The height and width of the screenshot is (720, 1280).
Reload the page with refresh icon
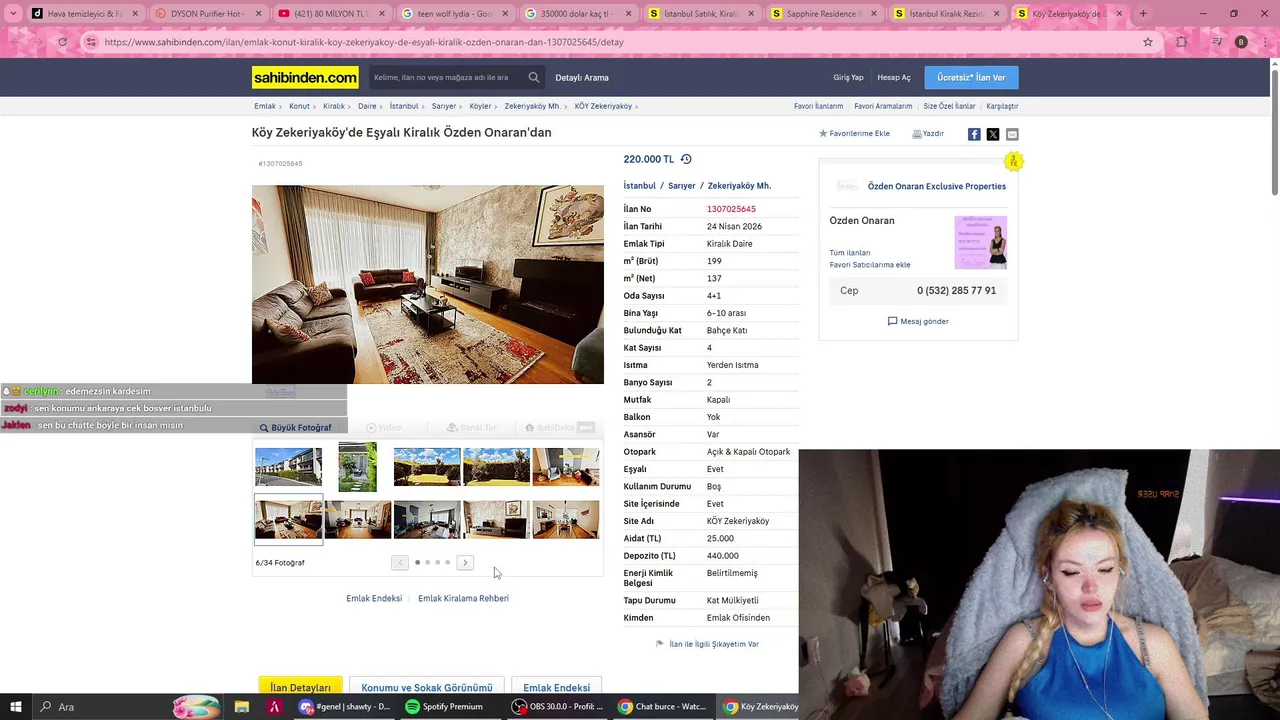pyautogui.click(x=62, y=42)
